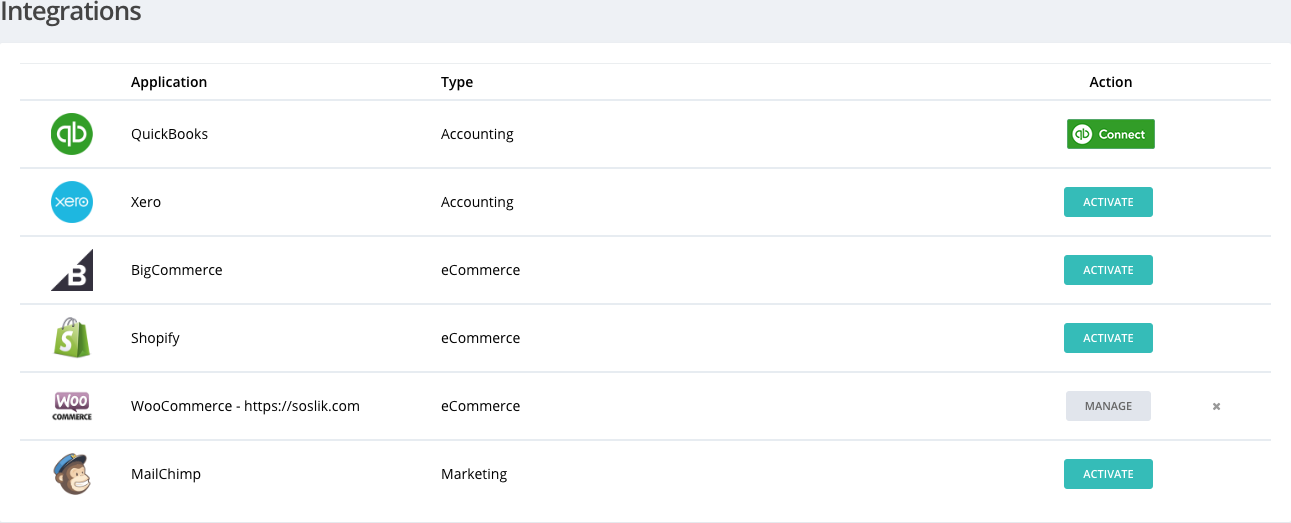The image size is (1291, 523).
Task: Open Manage for the WooCommerce integration
Action: tap(1108, 406)
